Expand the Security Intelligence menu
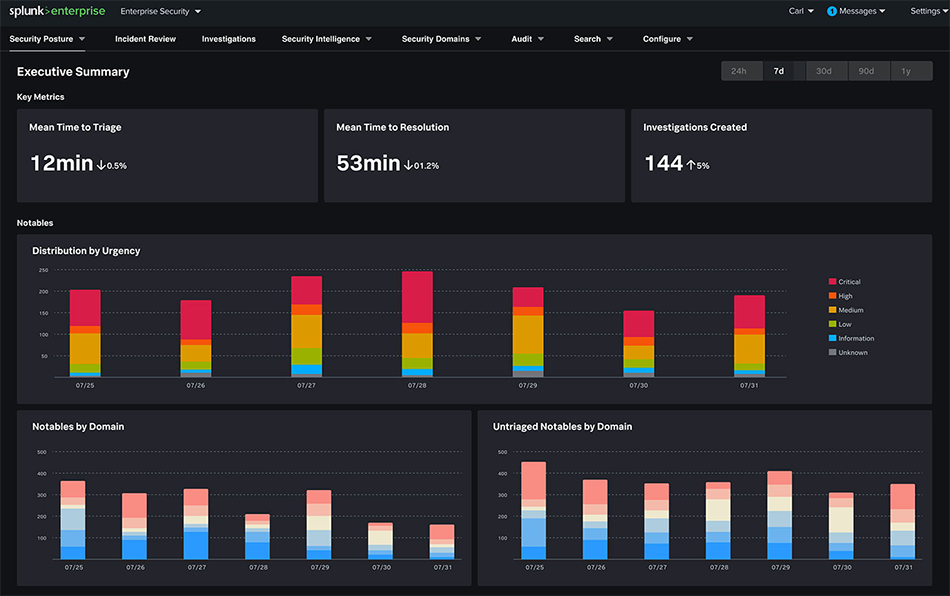 pos(326,39)
